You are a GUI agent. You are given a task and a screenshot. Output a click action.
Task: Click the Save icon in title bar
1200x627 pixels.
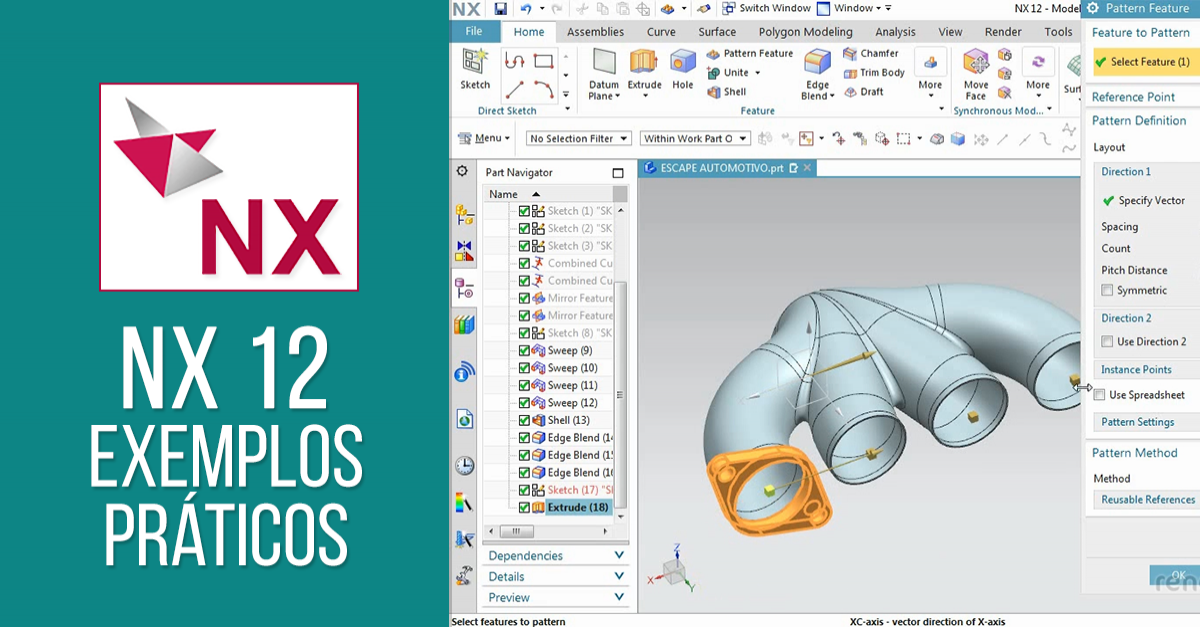coord(500,9)
